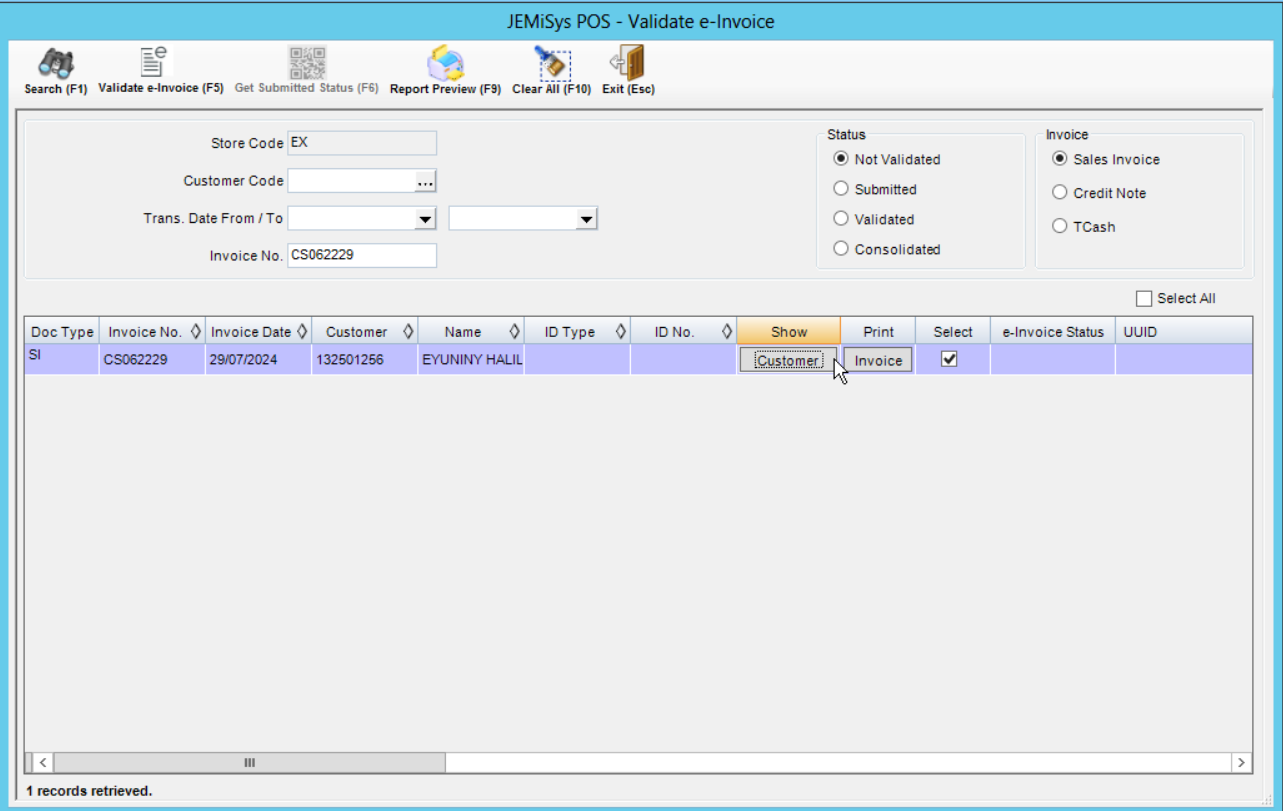
Task: Select the TCash invoice type
Action: point(1059,225)
